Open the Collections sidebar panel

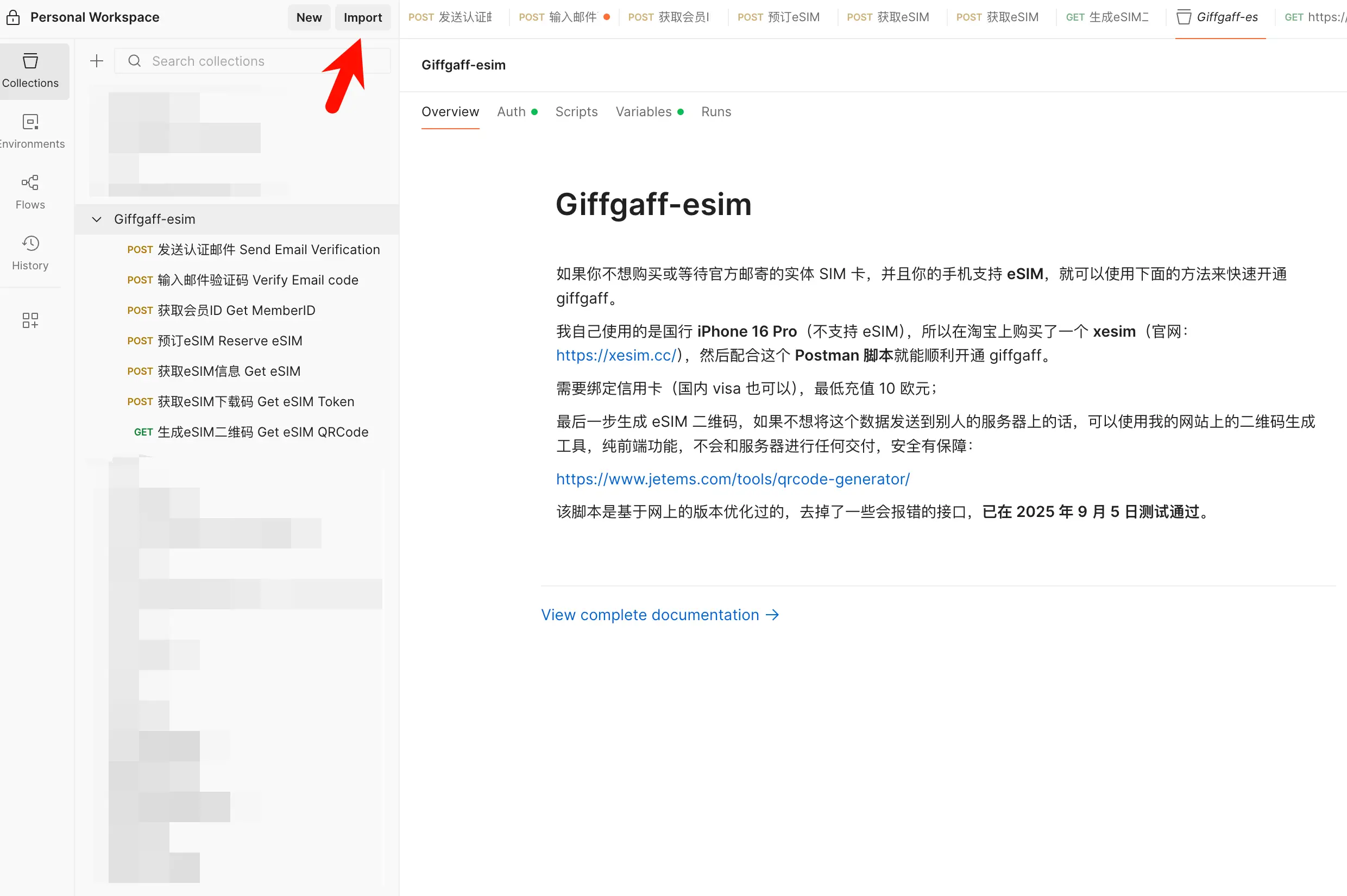[x=30, y=71]
